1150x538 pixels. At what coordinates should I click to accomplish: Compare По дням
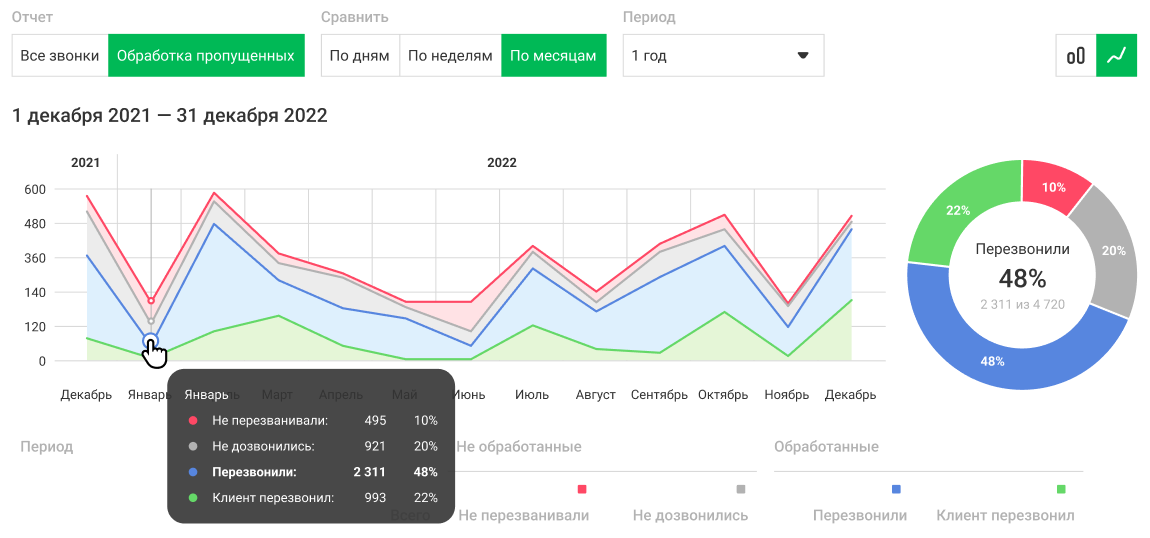click(359, 56)
